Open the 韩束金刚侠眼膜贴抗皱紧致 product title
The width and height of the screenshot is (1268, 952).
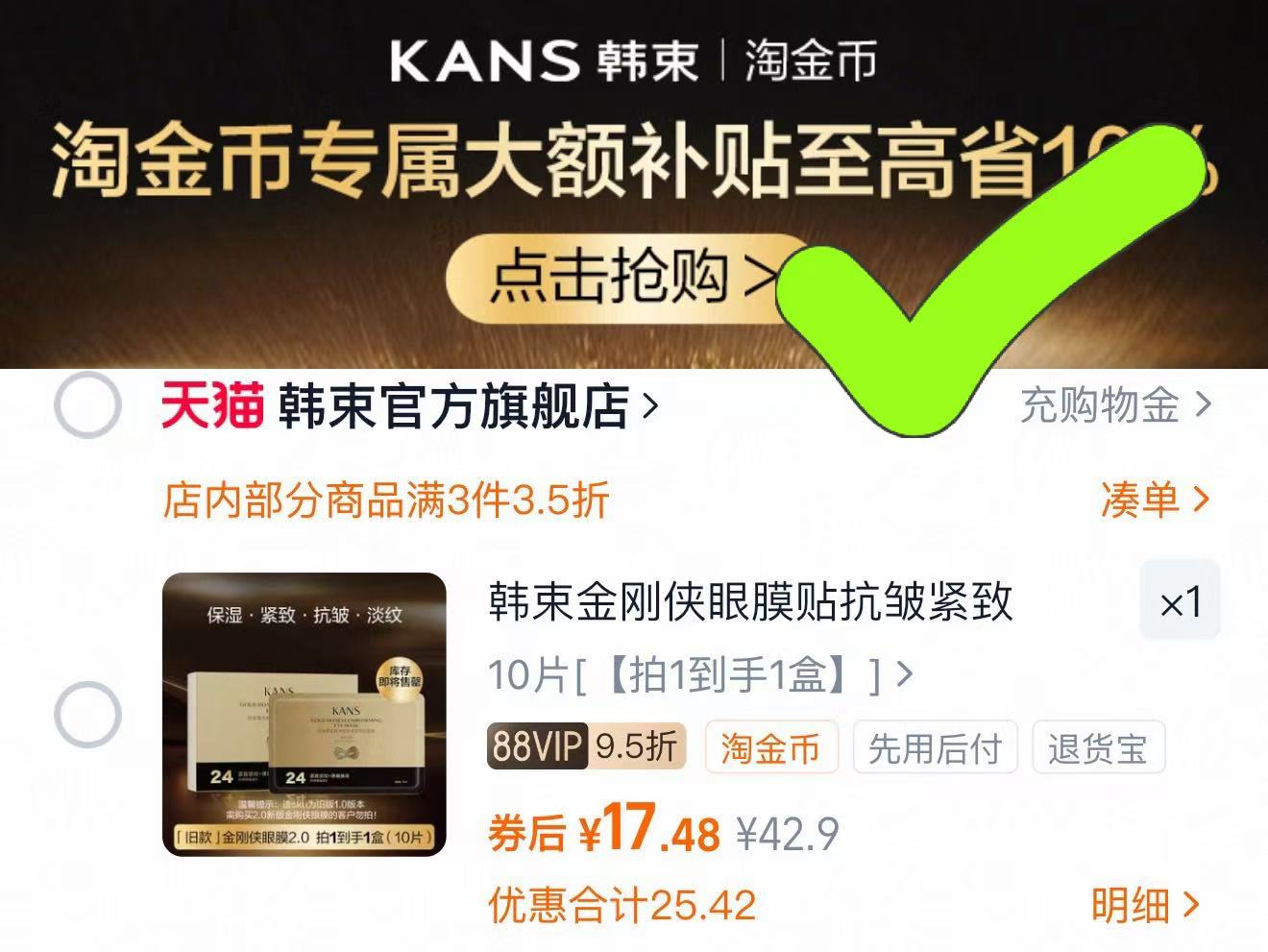coord(750,602)
